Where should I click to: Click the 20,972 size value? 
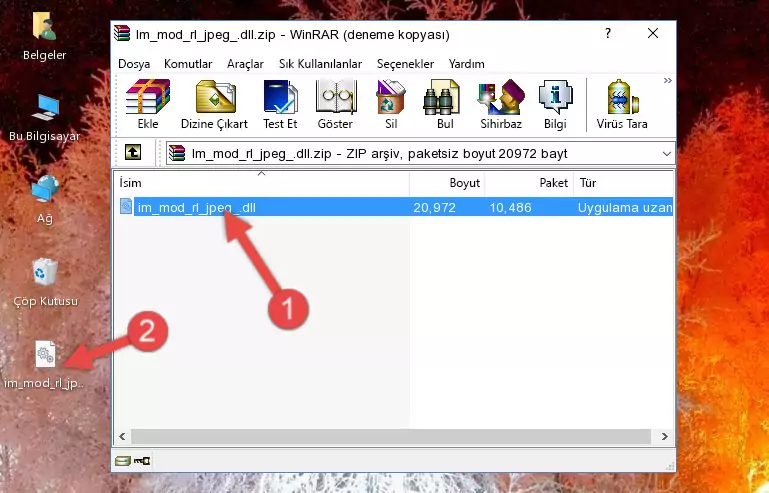tap(435, 208)
